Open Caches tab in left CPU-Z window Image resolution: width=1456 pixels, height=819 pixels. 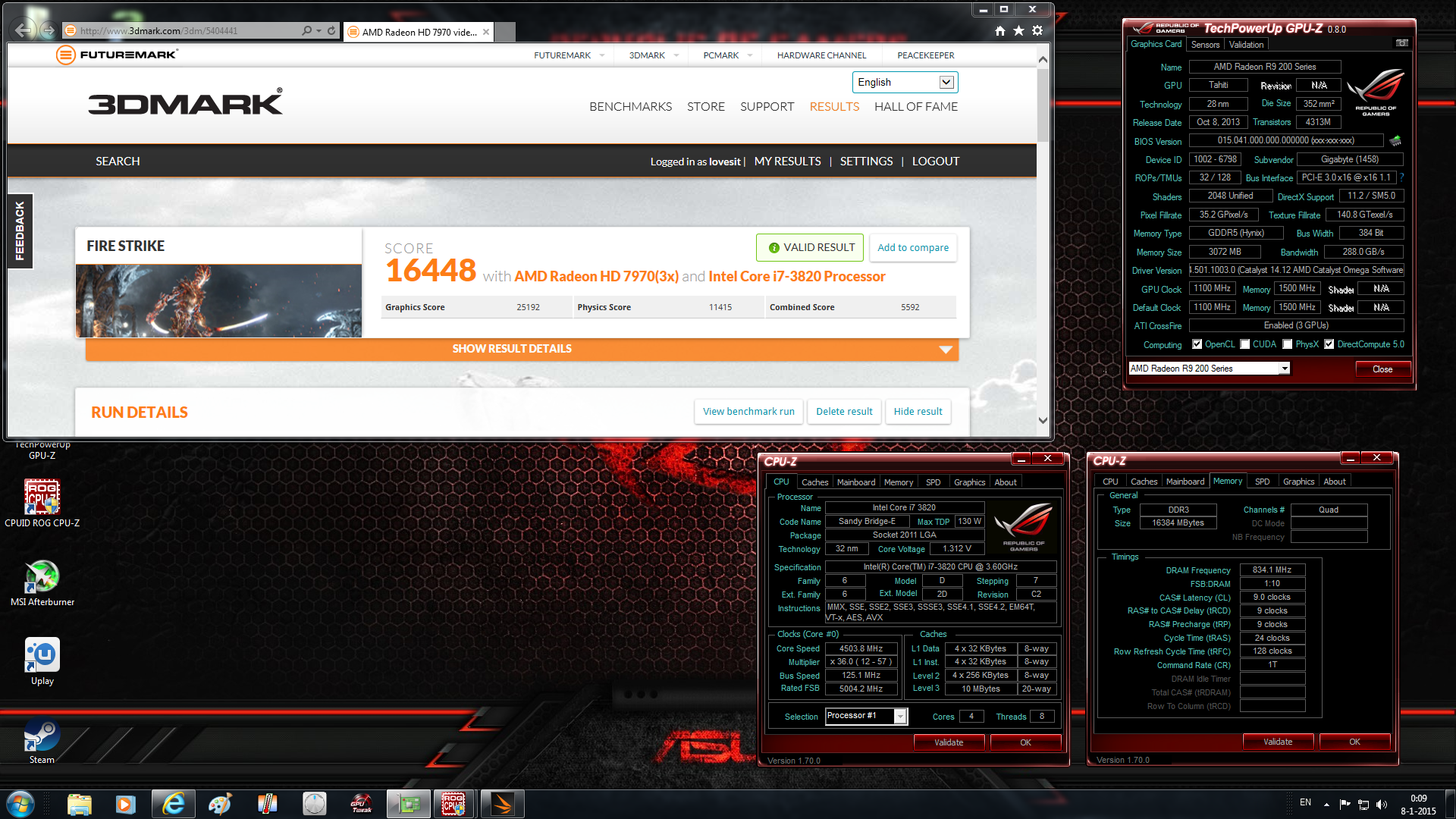[814, 482]
